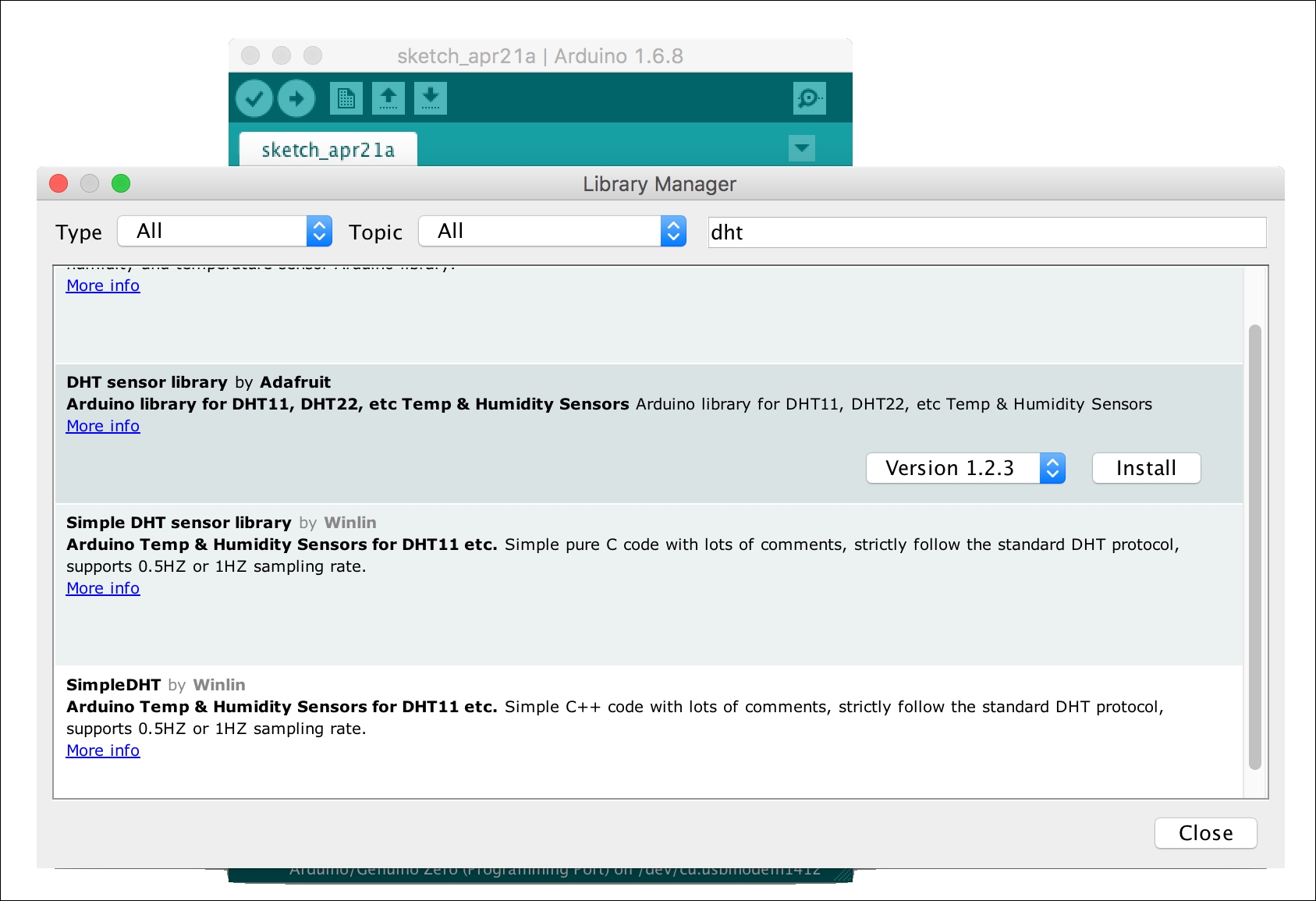Click the Verify checkmark icon in Arduino toolbar
Viewport: 1316px width, 901px height.
[254, 98]
